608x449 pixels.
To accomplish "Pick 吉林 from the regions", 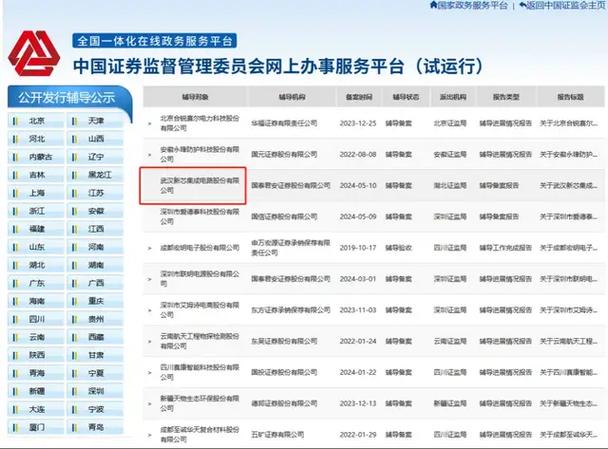I will [36, 175].
